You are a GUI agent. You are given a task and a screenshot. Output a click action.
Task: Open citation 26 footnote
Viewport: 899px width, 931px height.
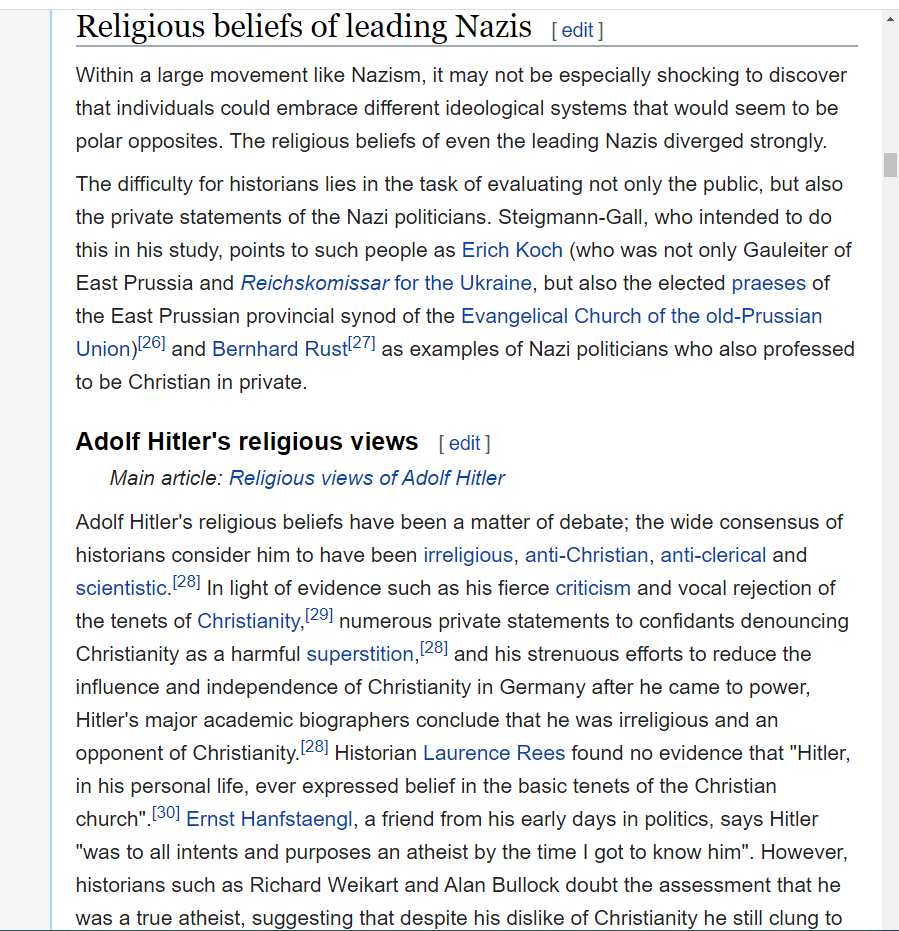point(151,343)
